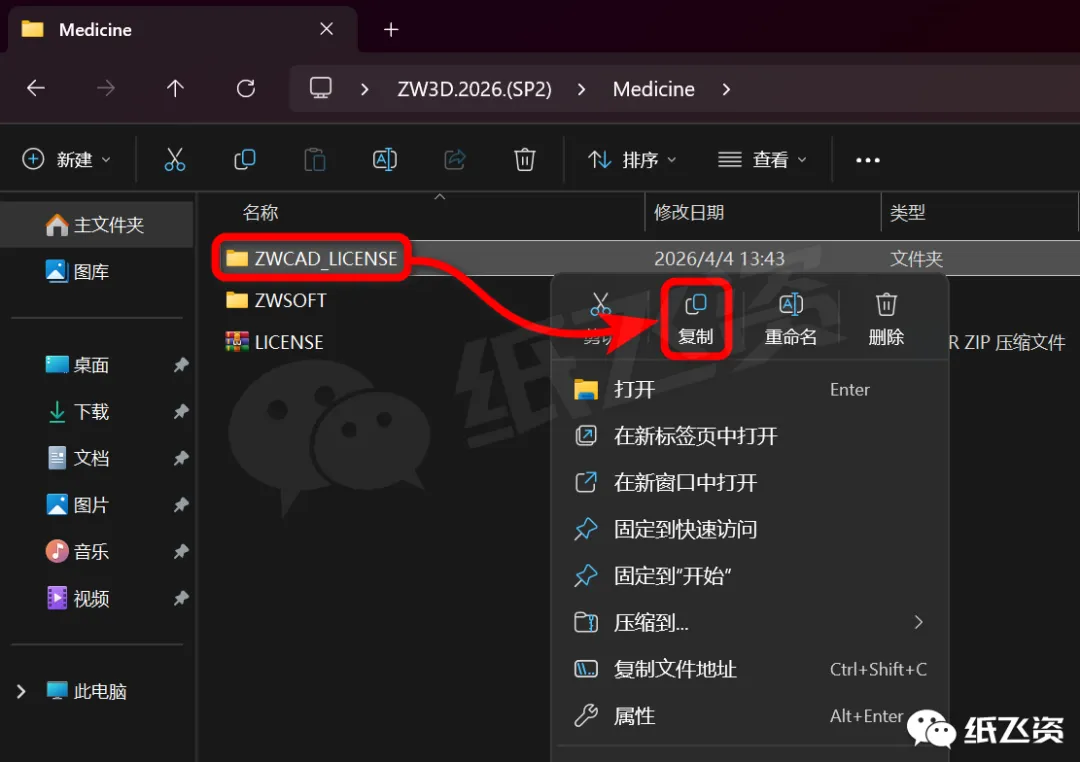1080x762 pixels.
Task: Choose 打开 from the context menu
Action: [751, 389]
